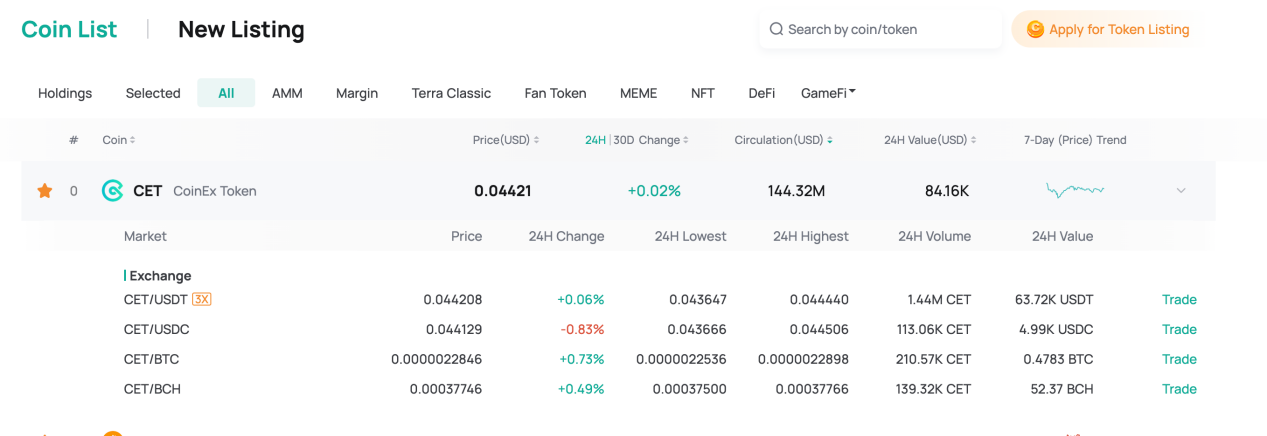This screenshot has width=1267, height=436.
Task: Switch change period to 30D
Action: (x=624, y=140)
